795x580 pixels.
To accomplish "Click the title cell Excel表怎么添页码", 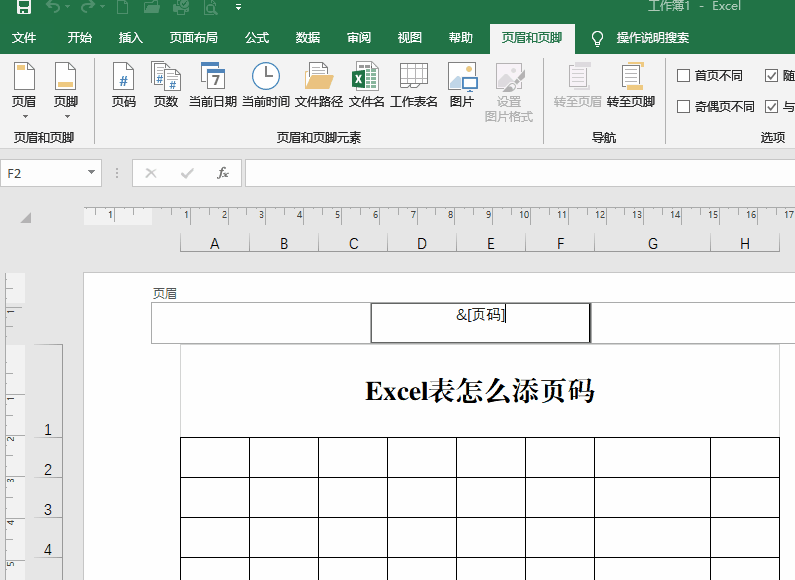I will tap(480, 391).
